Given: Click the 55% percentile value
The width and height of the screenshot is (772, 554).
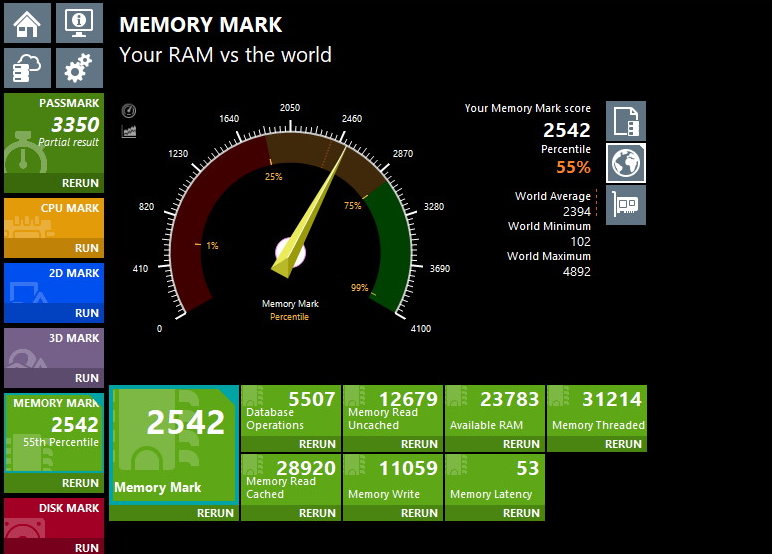Looking at the screenshot, I should (573, 167).
